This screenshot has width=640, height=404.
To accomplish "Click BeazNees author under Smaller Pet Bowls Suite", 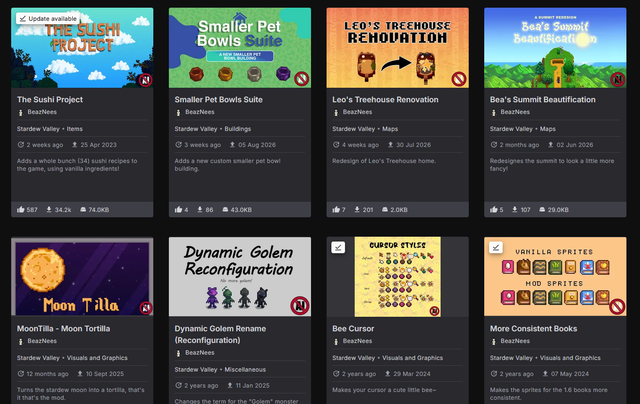I will point(200,112).
